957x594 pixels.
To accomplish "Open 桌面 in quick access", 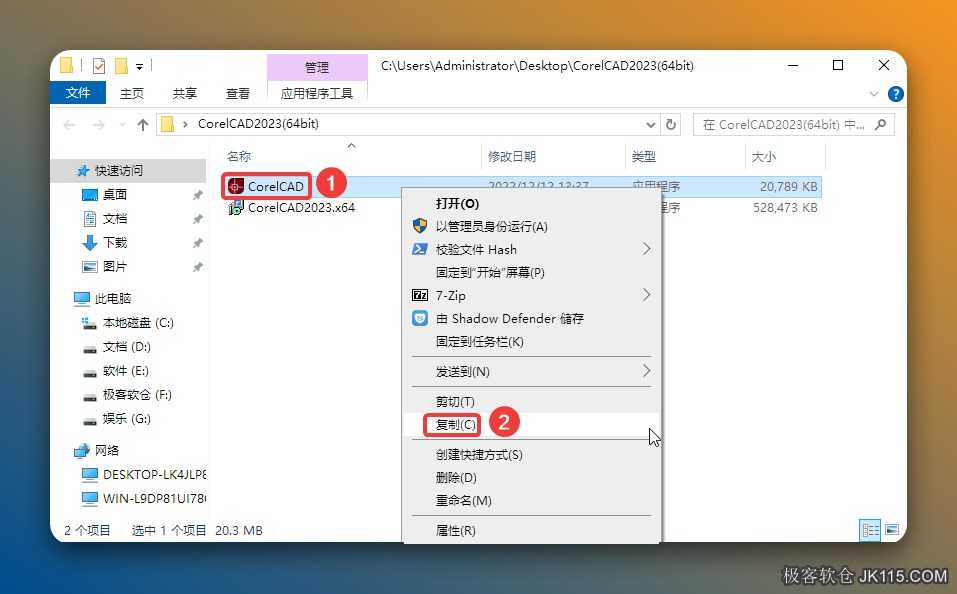I will [x=115, y=195].
